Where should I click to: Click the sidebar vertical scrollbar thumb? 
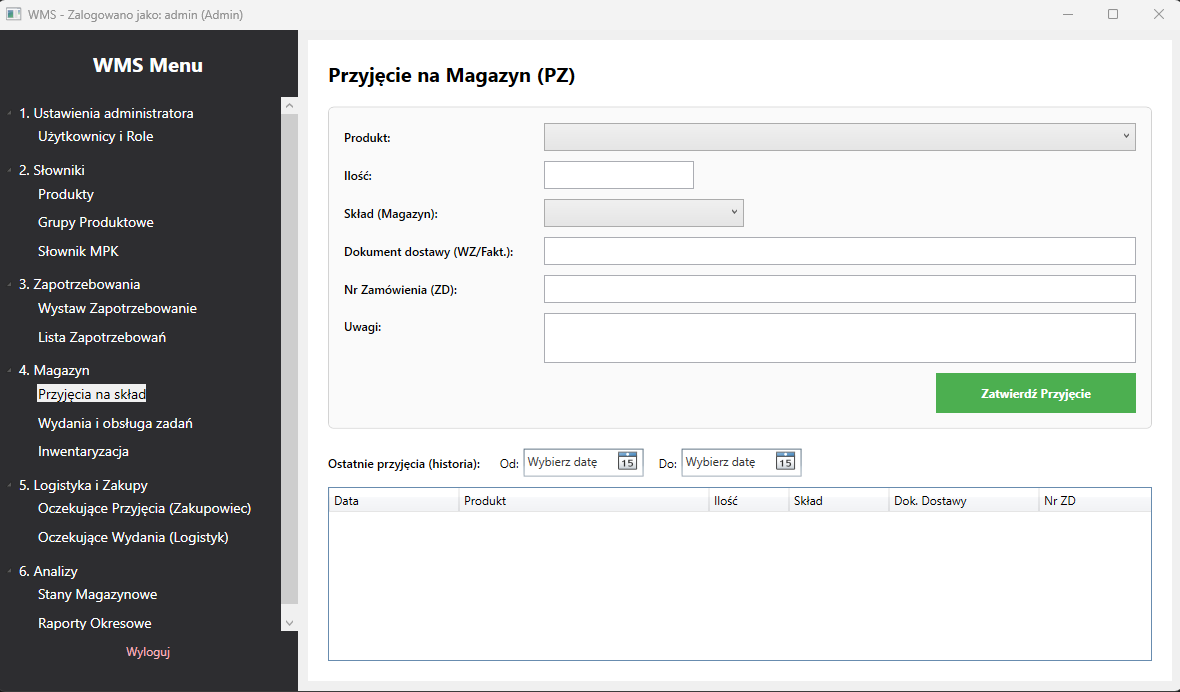click(x=289, y=360)
